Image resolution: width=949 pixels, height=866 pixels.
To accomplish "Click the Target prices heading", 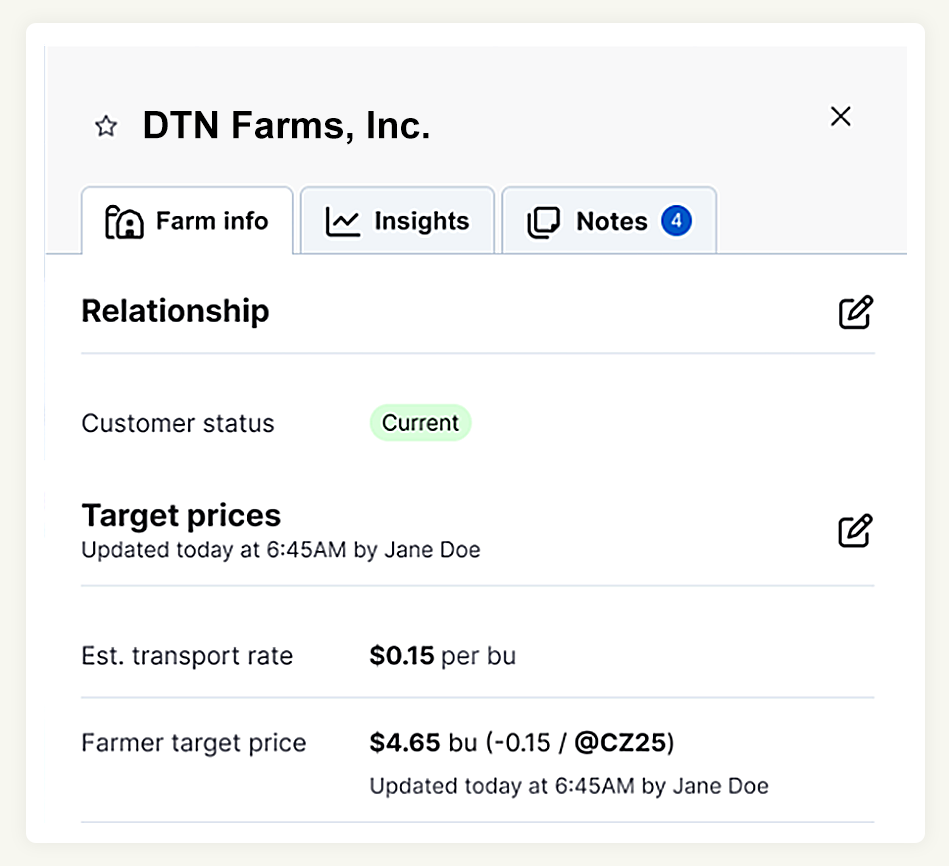I will click(x=181, y=516).
